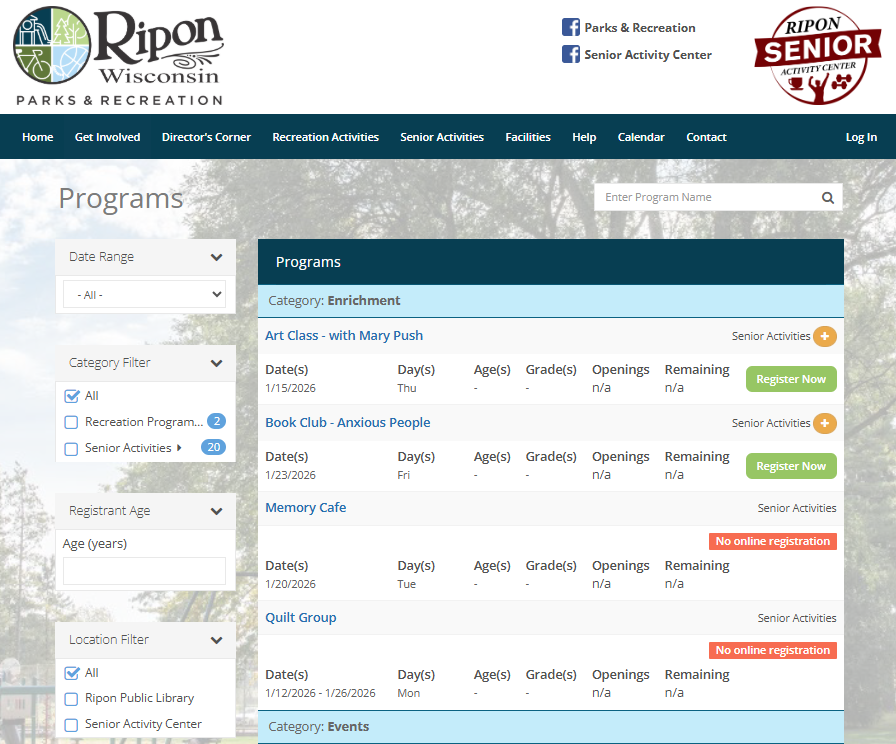Open the Calendar menu item
The image size is (896, 744).
coord(641,137)
